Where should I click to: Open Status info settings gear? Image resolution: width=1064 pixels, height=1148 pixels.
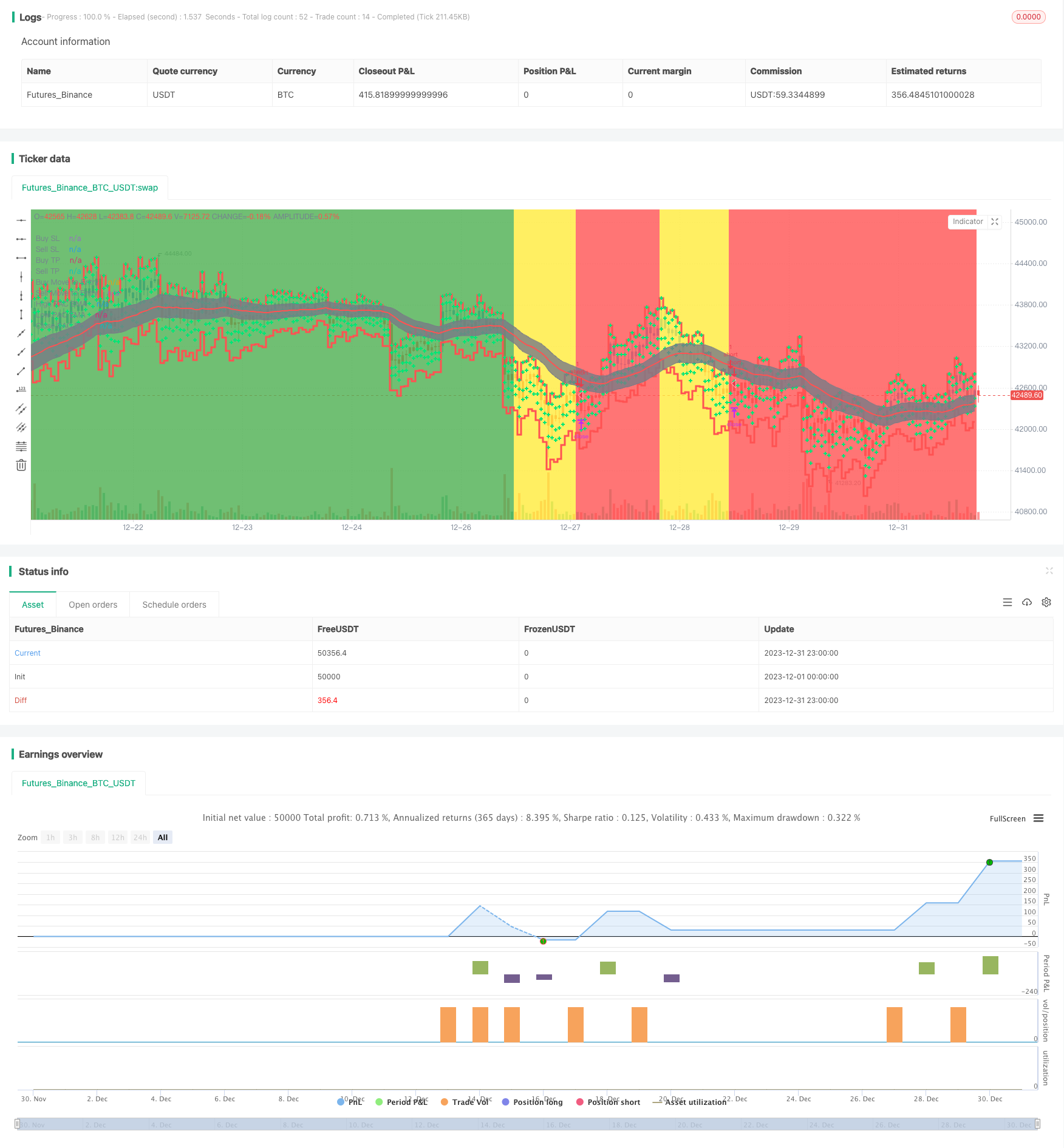(1046, 602)
